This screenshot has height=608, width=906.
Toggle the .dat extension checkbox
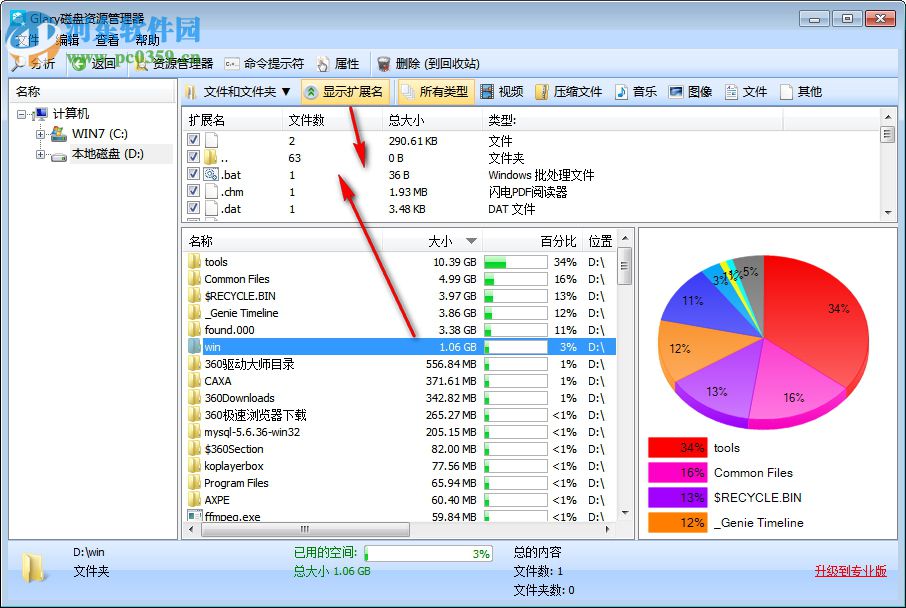pos(194,209)
